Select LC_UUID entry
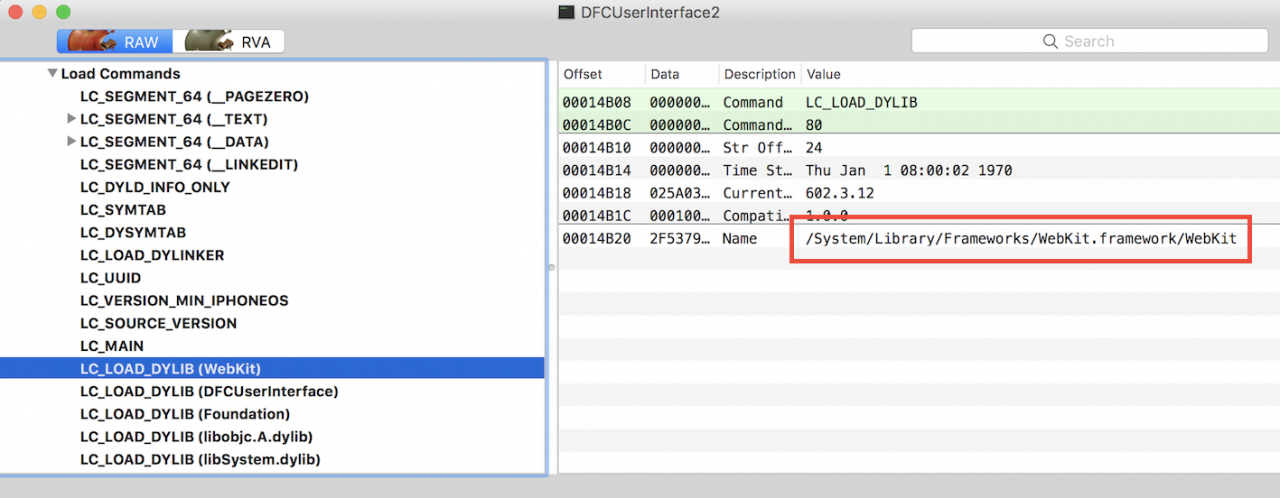 pyautogui.click(x=110, y=278)
